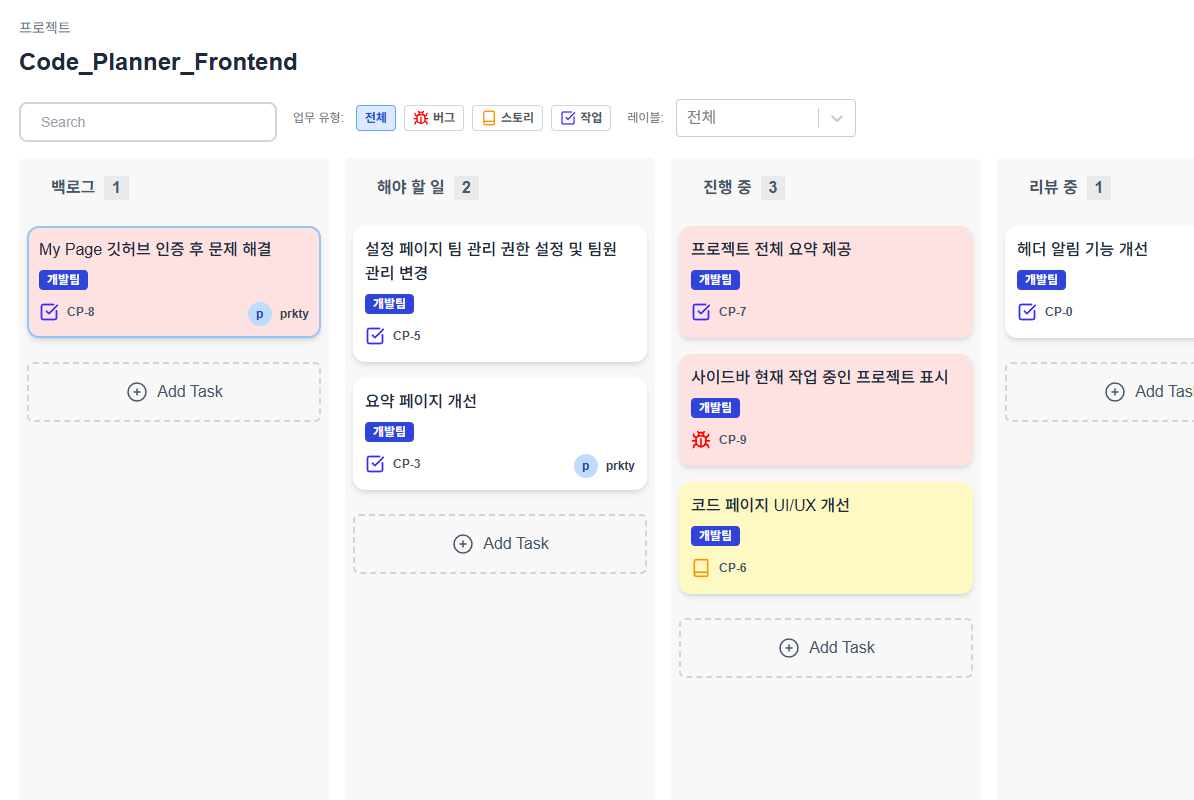Viewport: 1194px width, 800px height.
Task: Click the task icon next to CP-5
Action: [x=375, y=336]
